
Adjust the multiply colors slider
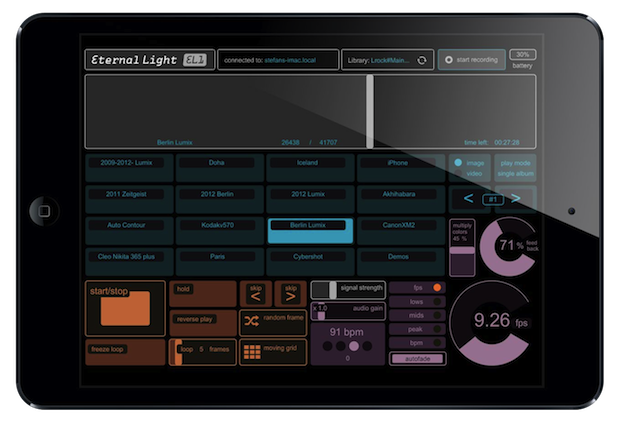(462, 248)
